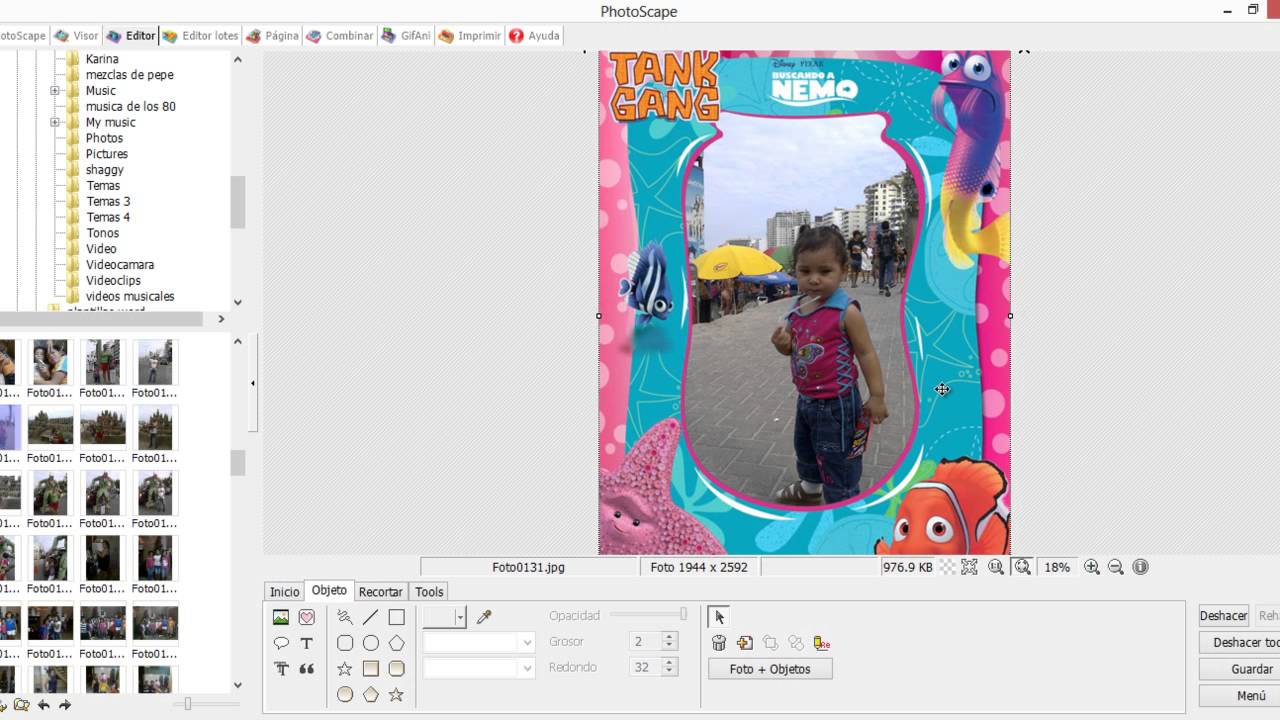This screenshot has width=1280, height=720.
Task: Select the filled rounded rectangle shape
Action: pos(397,669)
